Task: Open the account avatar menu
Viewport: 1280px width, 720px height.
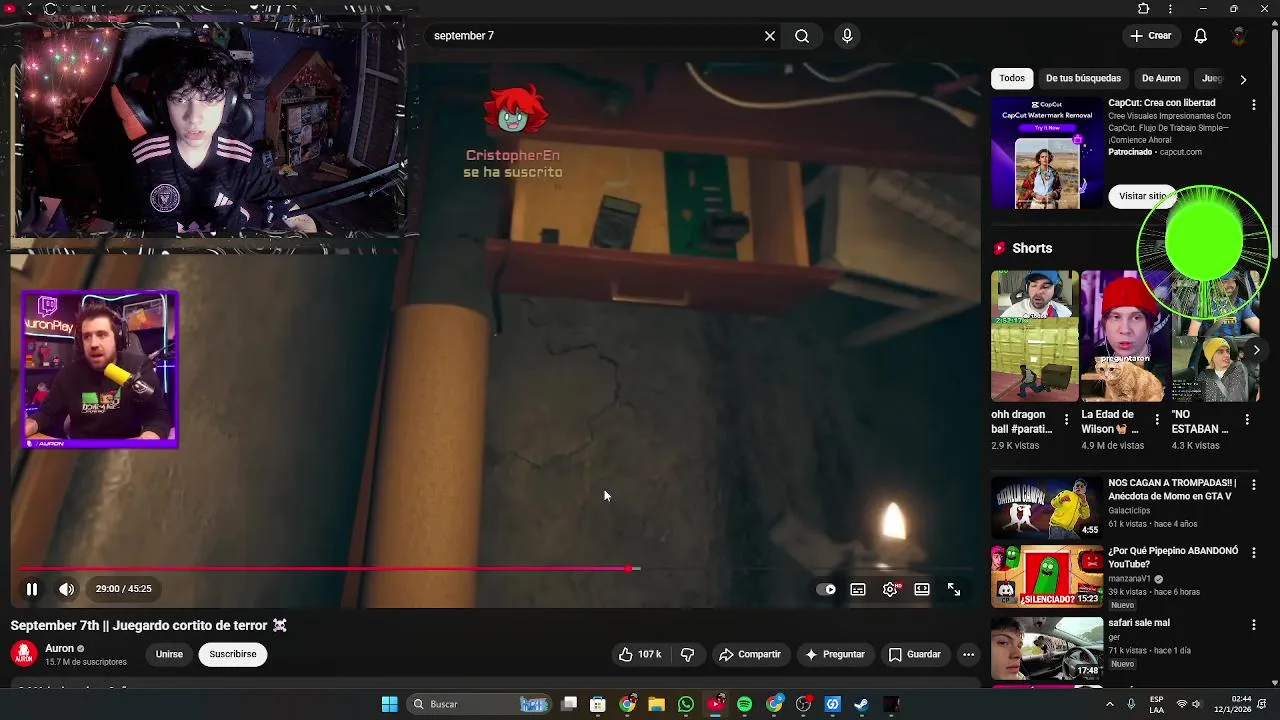Action: 1239,36
